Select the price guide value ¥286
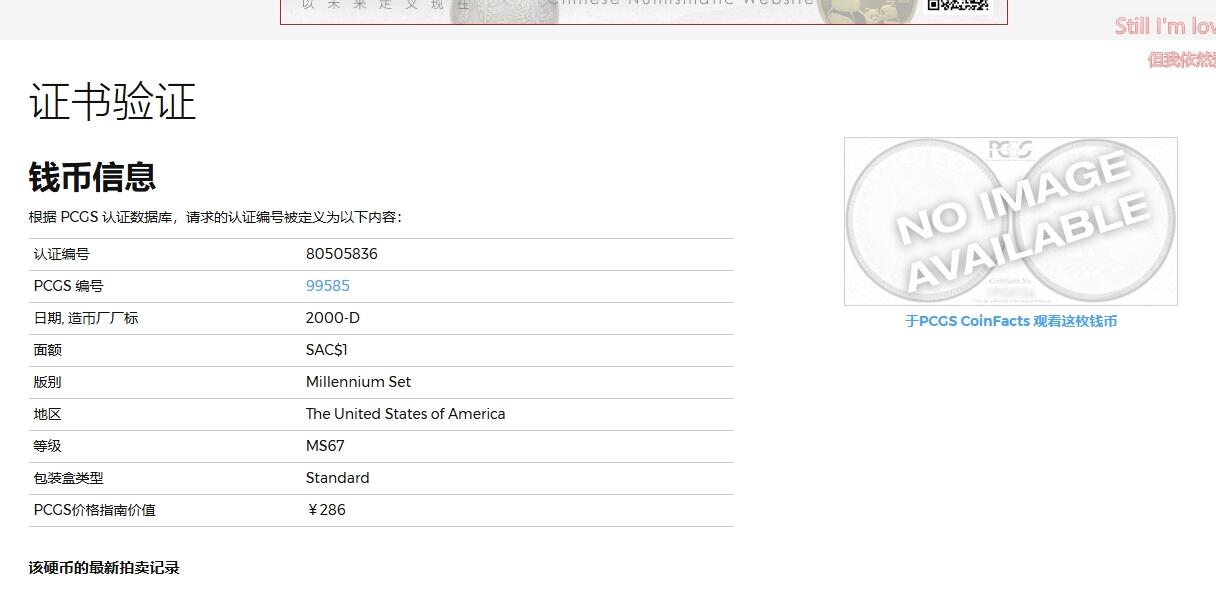Screen dimensions: 1216x589 click(x=326, y=510)
